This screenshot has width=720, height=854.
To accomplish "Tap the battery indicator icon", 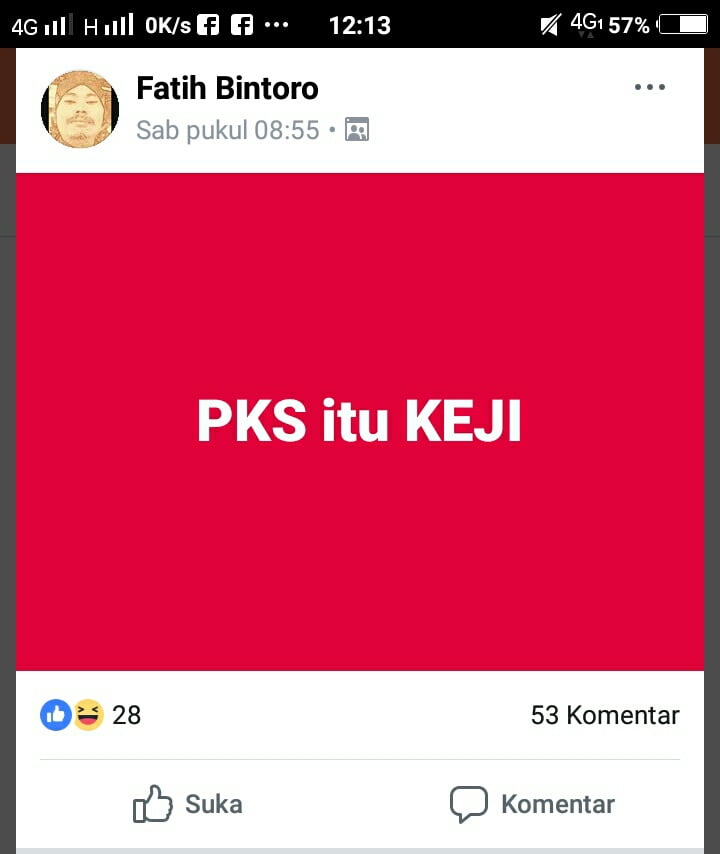I will point(683,25).
